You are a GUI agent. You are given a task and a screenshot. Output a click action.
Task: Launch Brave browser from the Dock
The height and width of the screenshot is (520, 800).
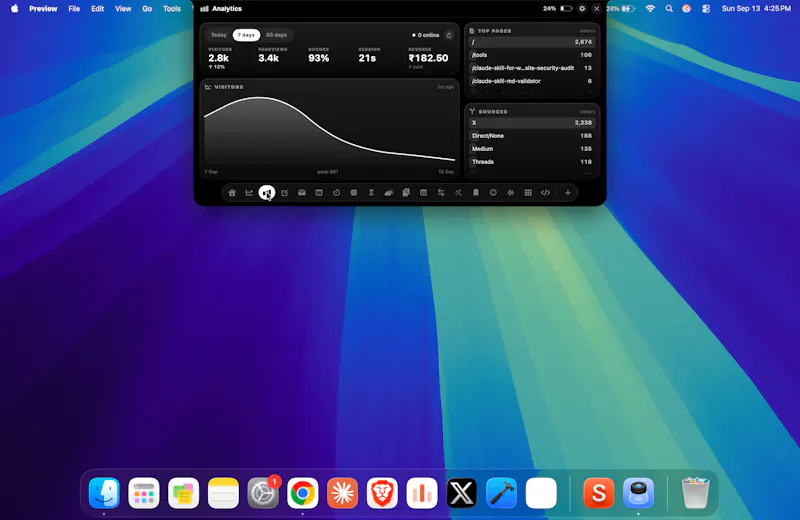[x=382, y=493]
